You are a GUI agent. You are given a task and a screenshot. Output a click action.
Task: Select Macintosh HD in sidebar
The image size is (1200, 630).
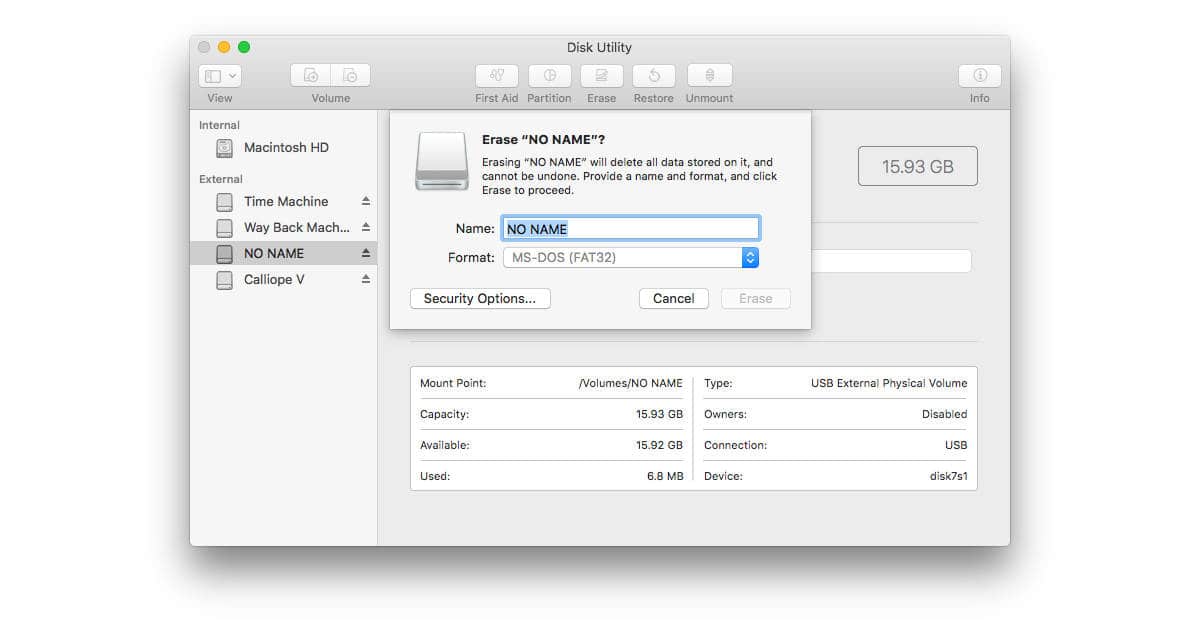(286, 148)
